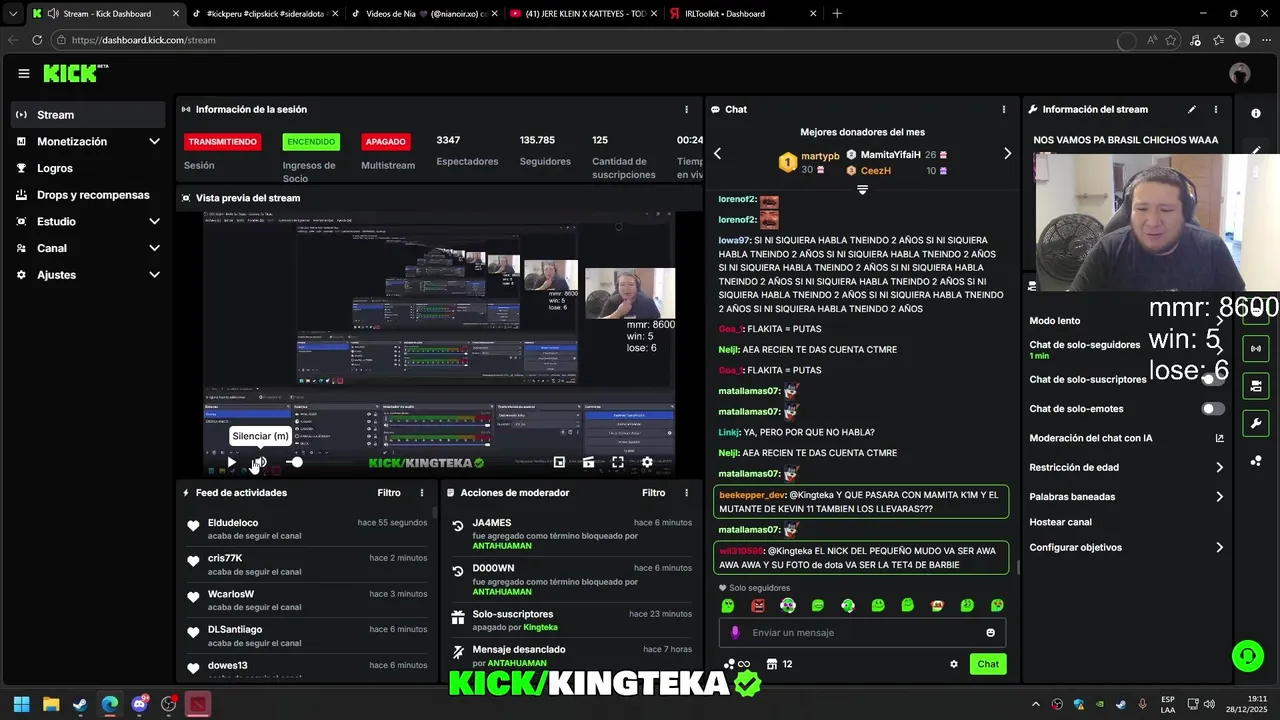The image size is (1280, 720).
Task: Click the clip icon in preview controls
Action: click(588, 462)
